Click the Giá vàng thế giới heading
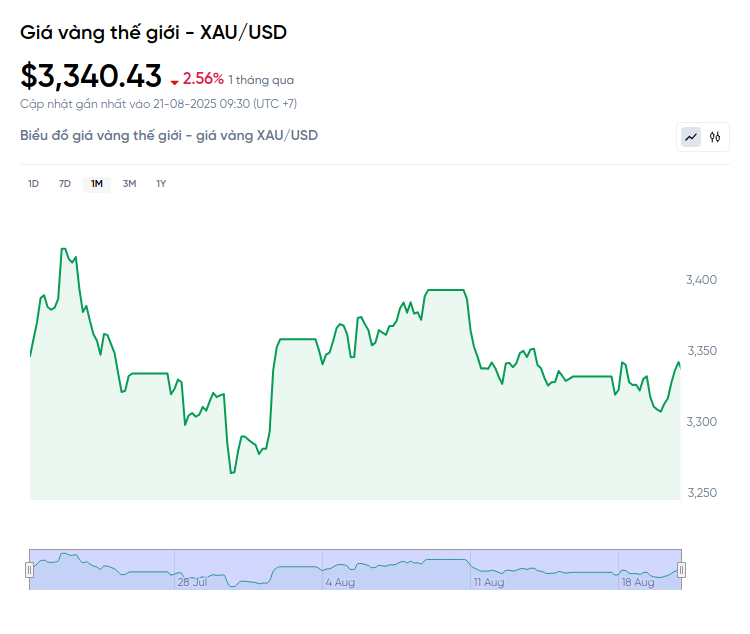The height and width of the screenshot is (634, 750). click(x=154, y=33)
